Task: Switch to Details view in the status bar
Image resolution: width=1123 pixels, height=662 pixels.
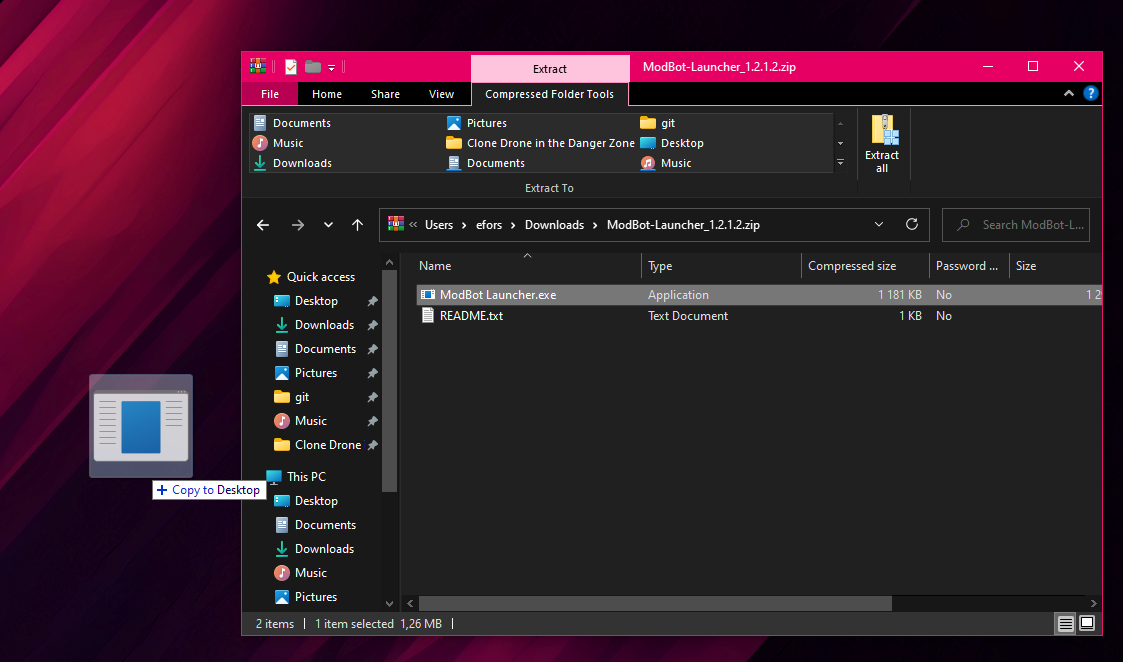Action: click(1066, 623)
